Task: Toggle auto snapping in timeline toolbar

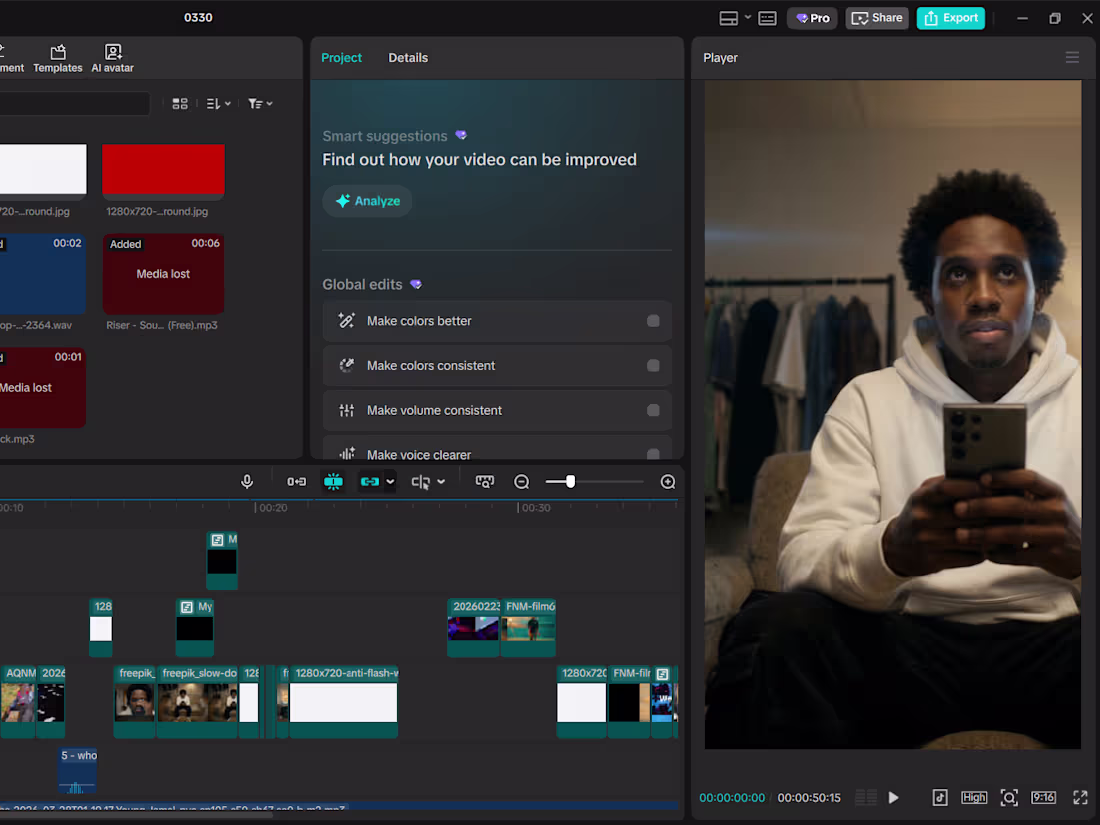Action: [x=333, y=481]
